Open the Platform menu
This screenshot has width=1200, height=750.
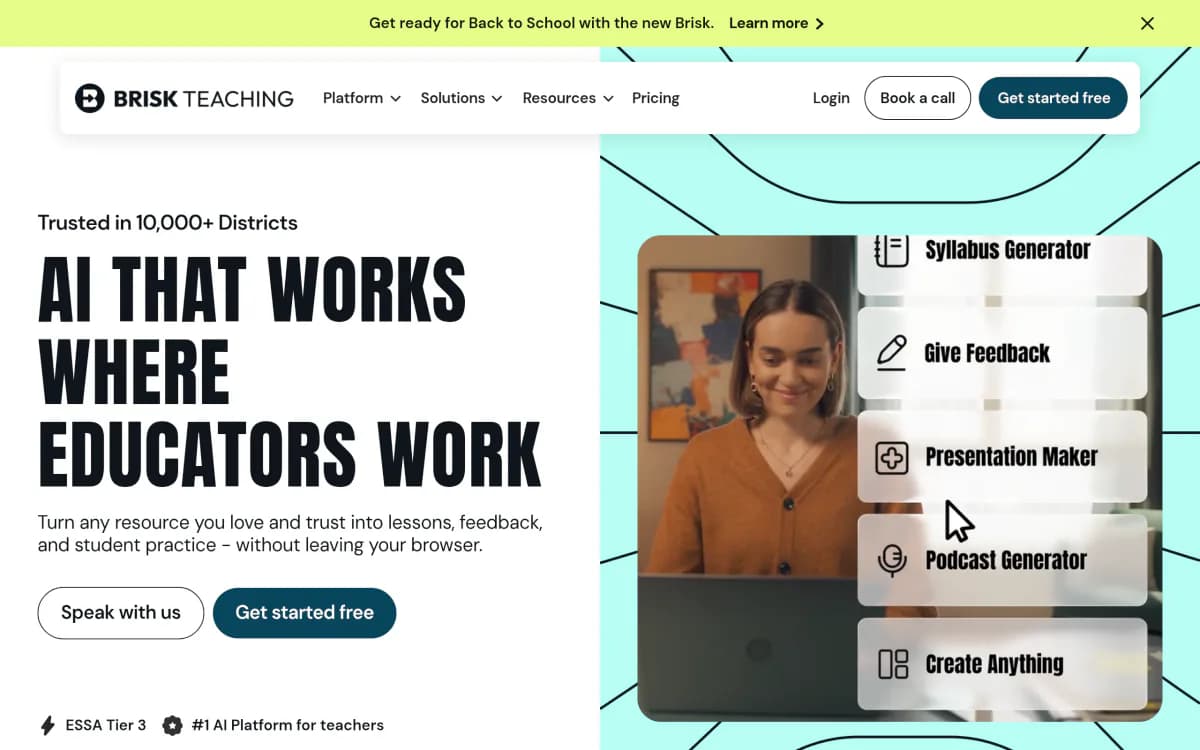coord(362,98)
